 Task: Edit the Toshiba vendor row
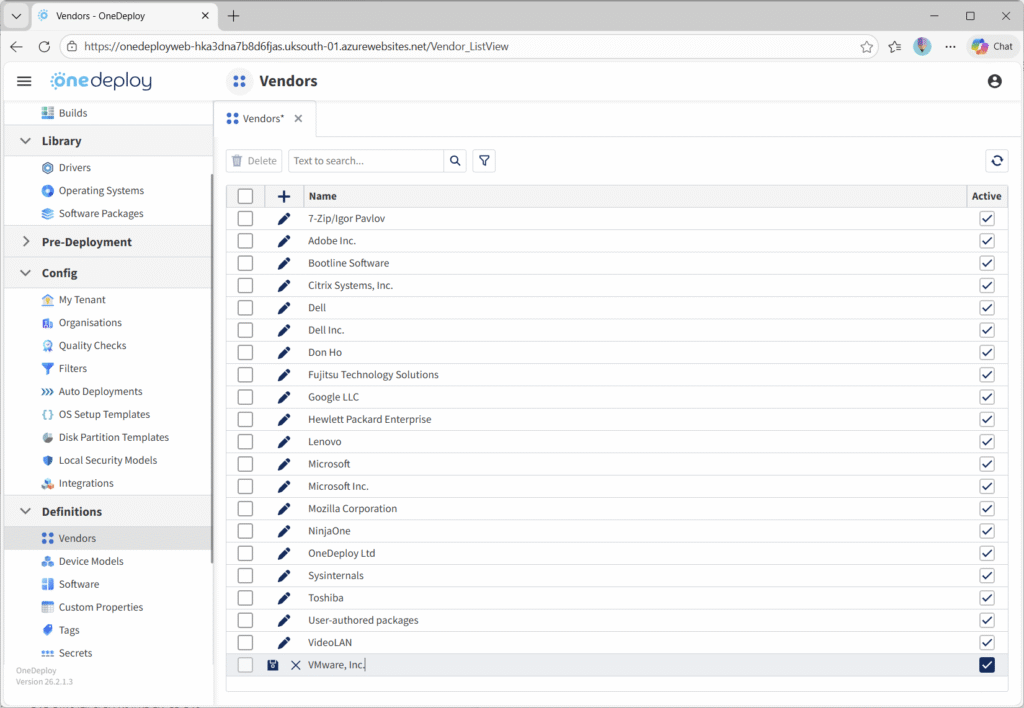coord(283,598)
